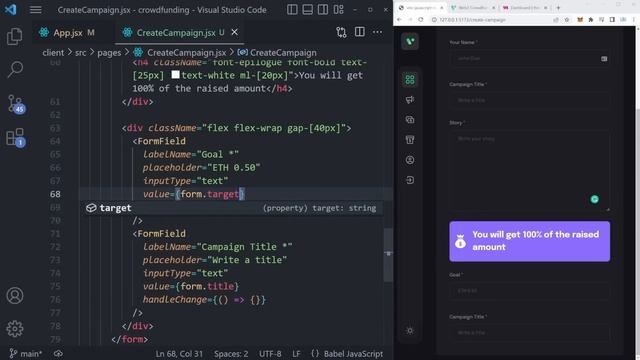Click the 'Write a title' placeholder string
Viewport: 640px width, 360px height.
coord(247,260)
